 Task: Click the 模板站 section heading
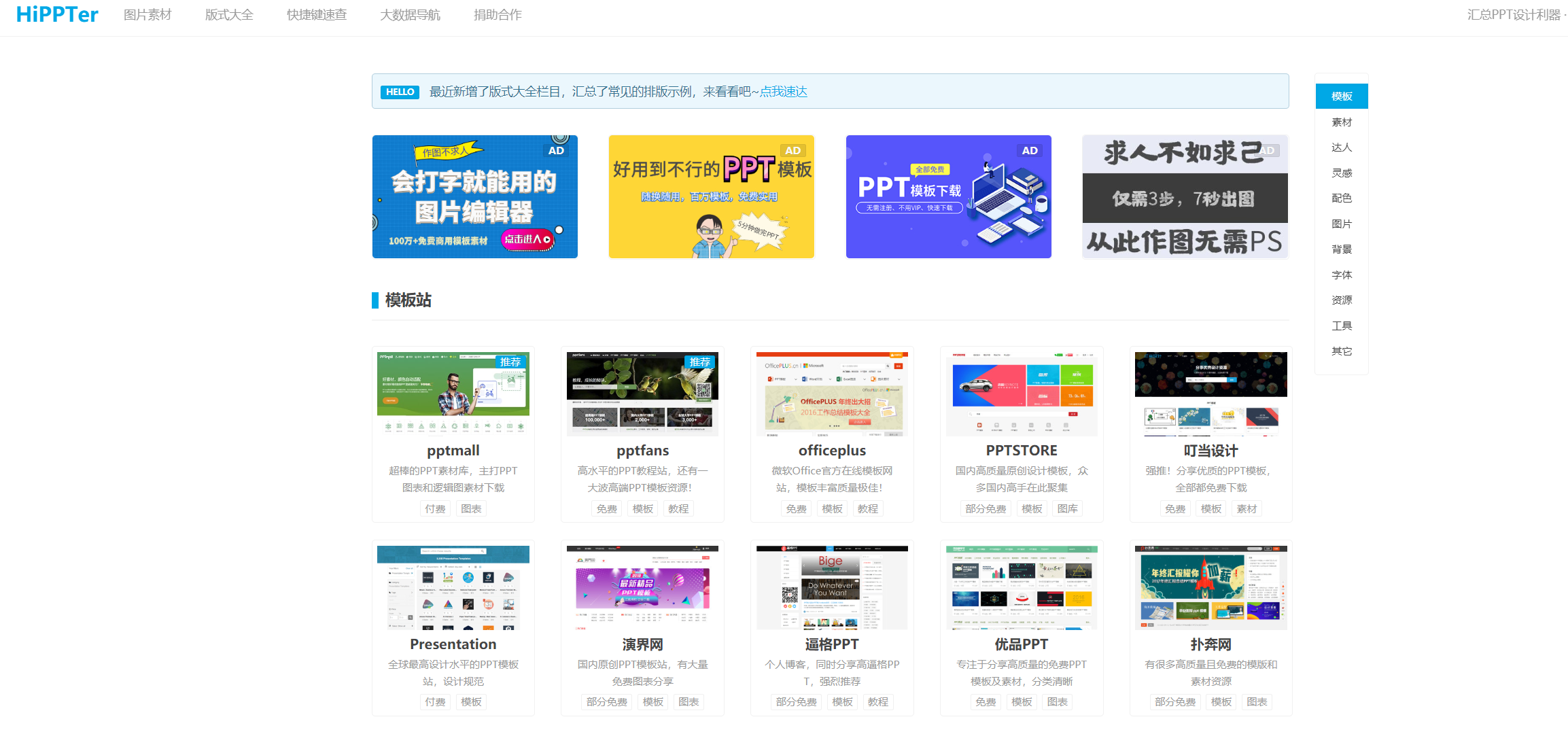pos(408,300)
